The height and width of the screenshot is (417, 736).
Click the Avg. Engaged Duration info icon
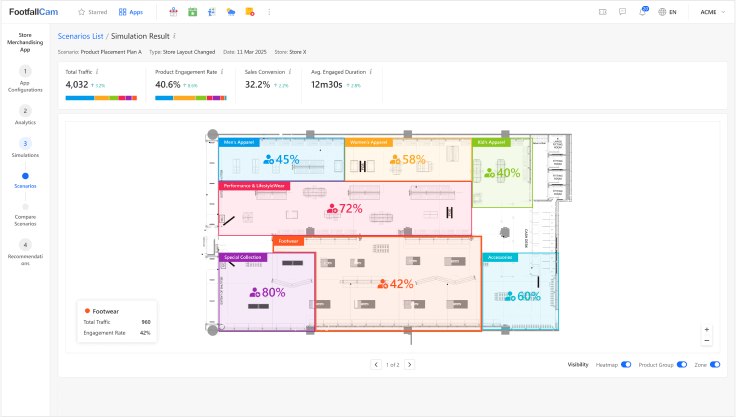(x=371, y=72)
